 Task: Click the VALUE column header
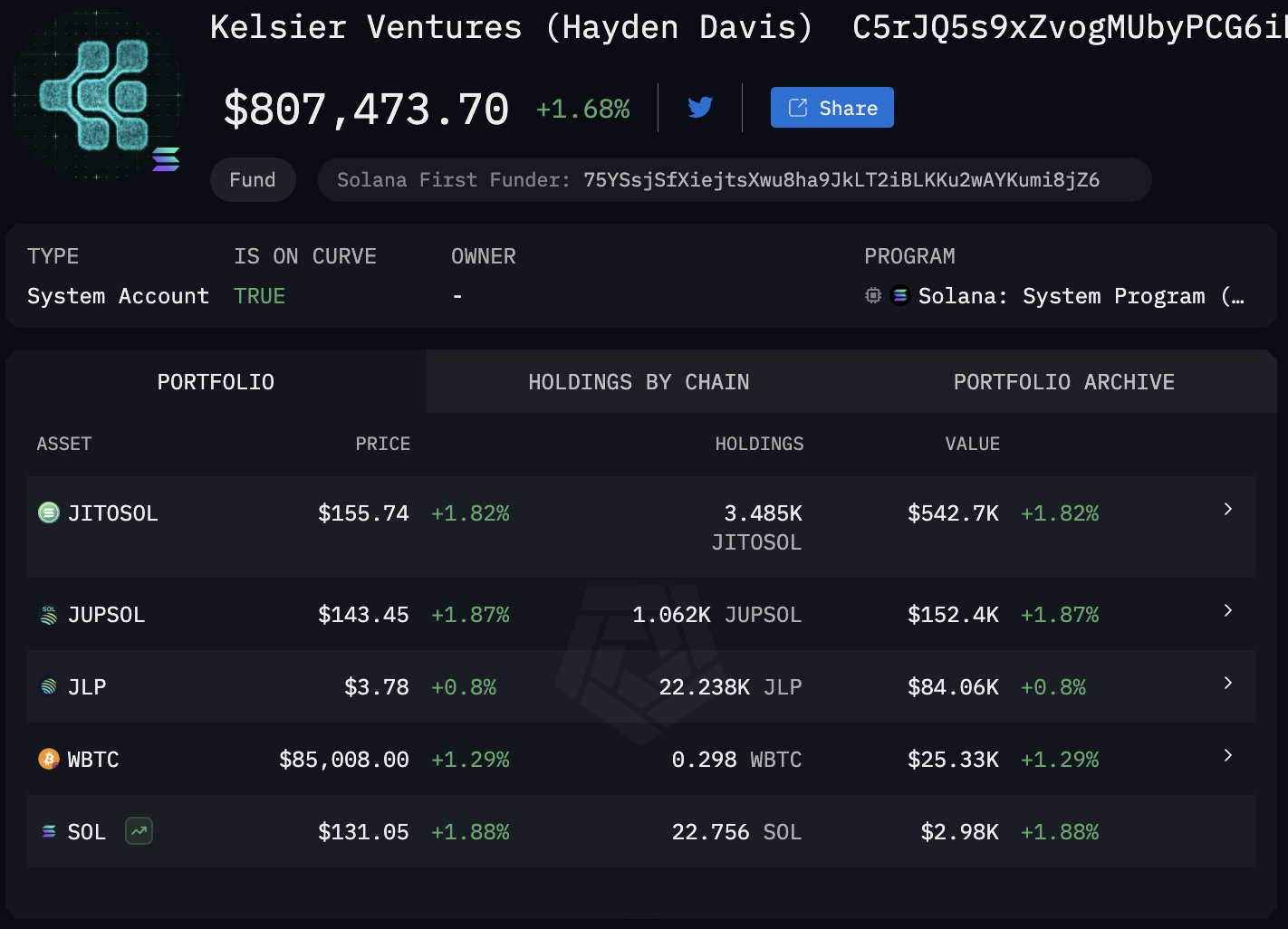click(x=973, y=444)
